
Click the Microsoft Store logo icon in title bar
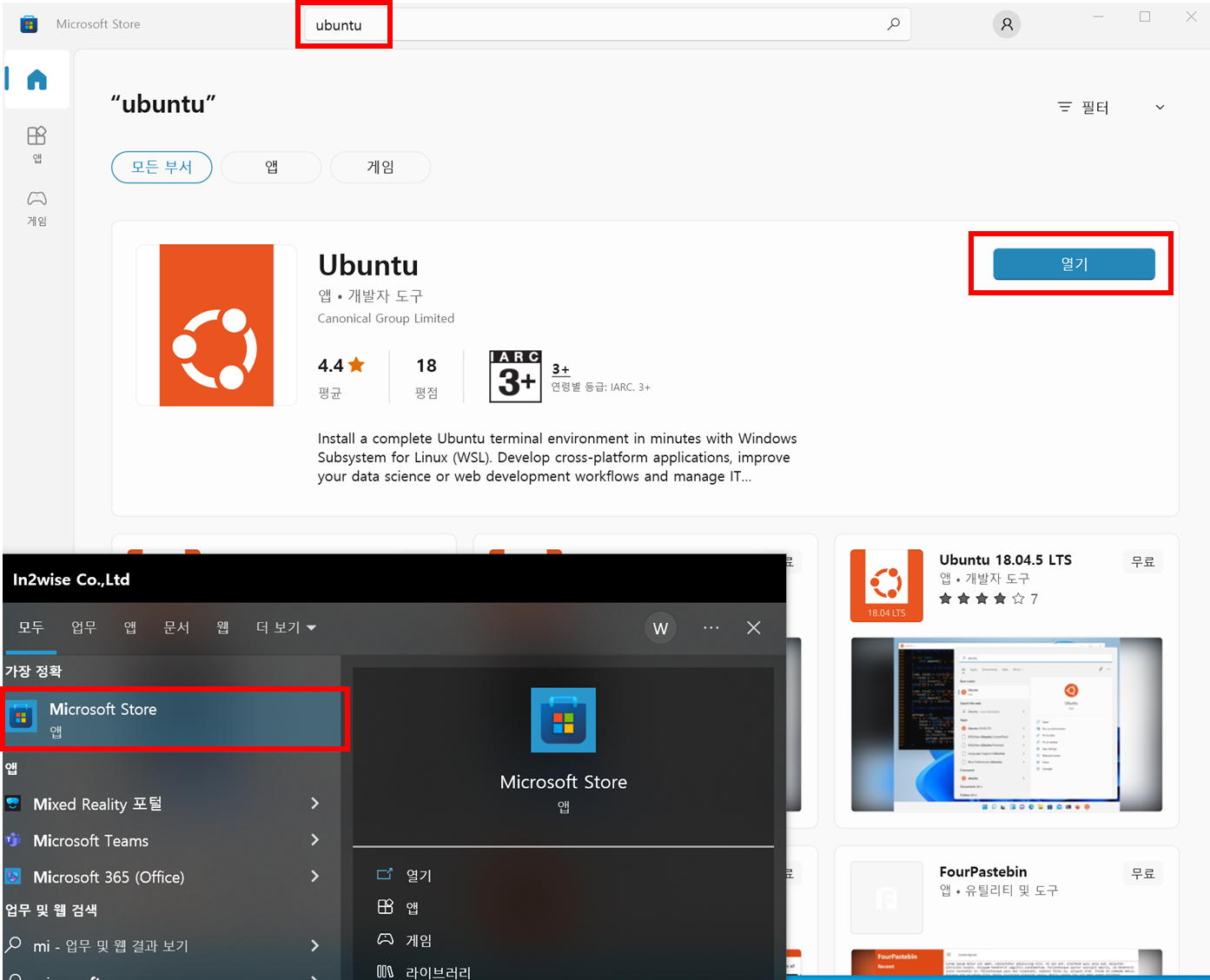(x=29, y=24)
